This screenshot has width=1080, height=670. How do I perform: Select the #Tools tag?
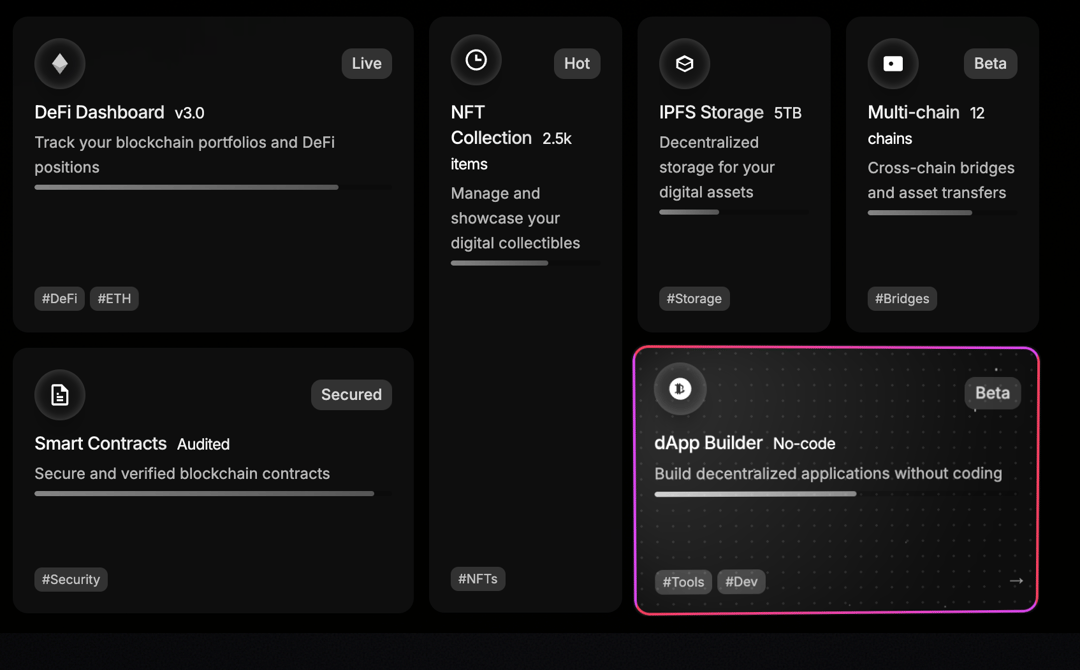[x=683, y=582]
